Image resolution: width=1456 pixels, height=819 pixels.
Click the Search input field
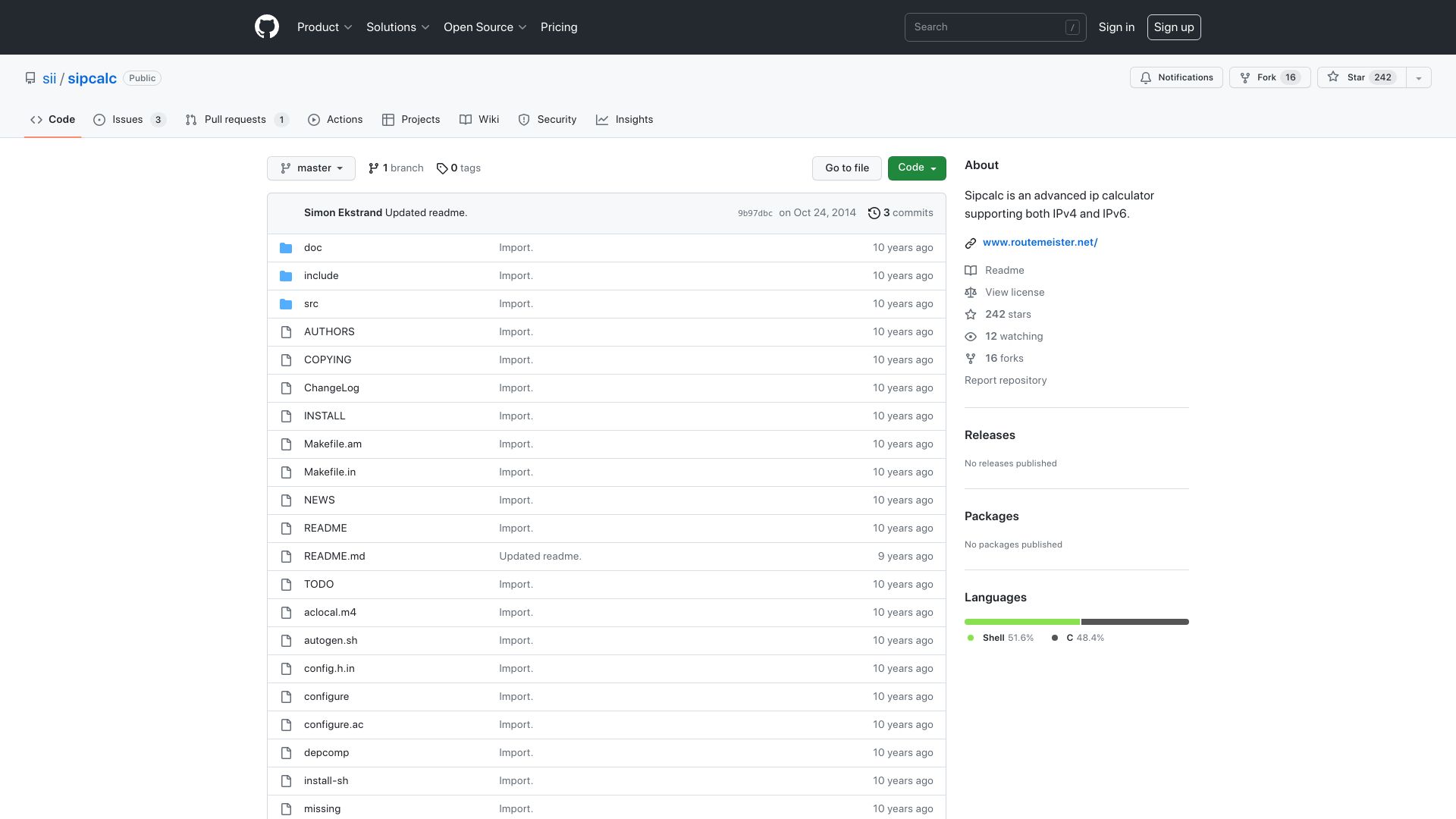(995, 27)
